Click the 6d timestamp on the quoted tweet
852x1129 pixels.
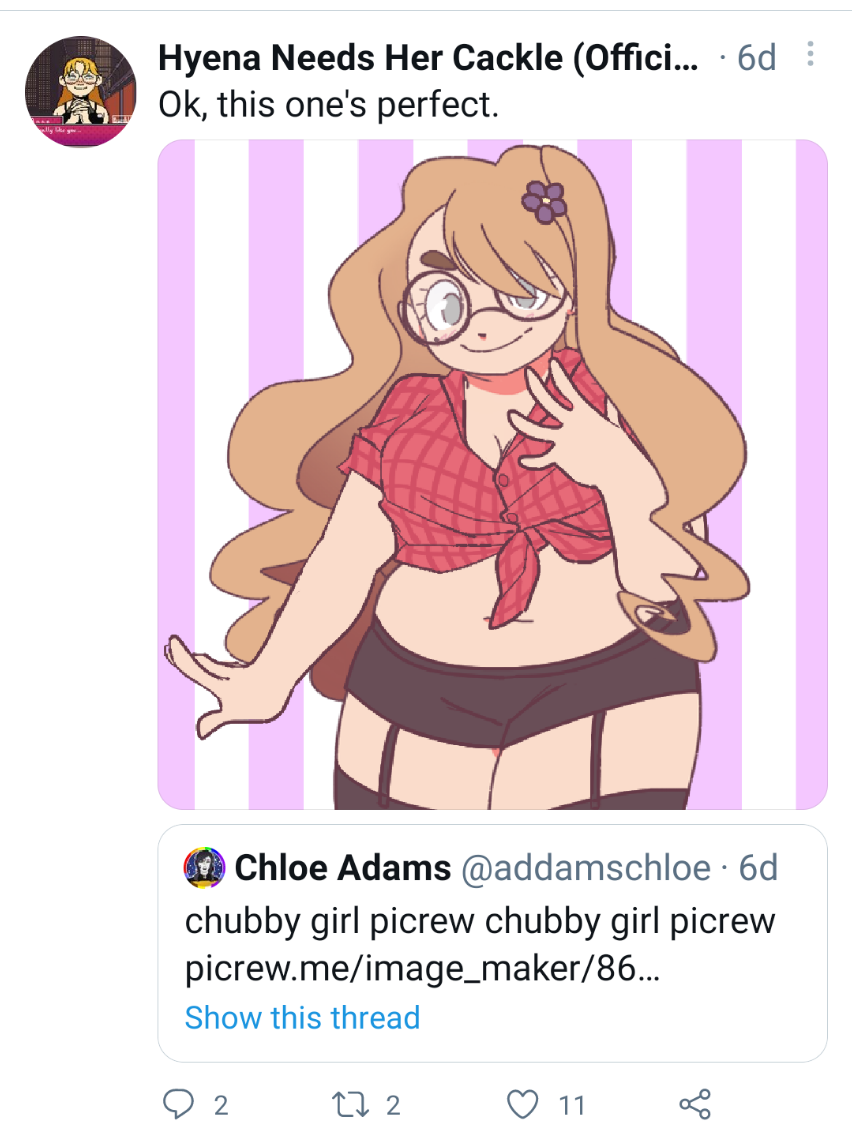[758, 868]
